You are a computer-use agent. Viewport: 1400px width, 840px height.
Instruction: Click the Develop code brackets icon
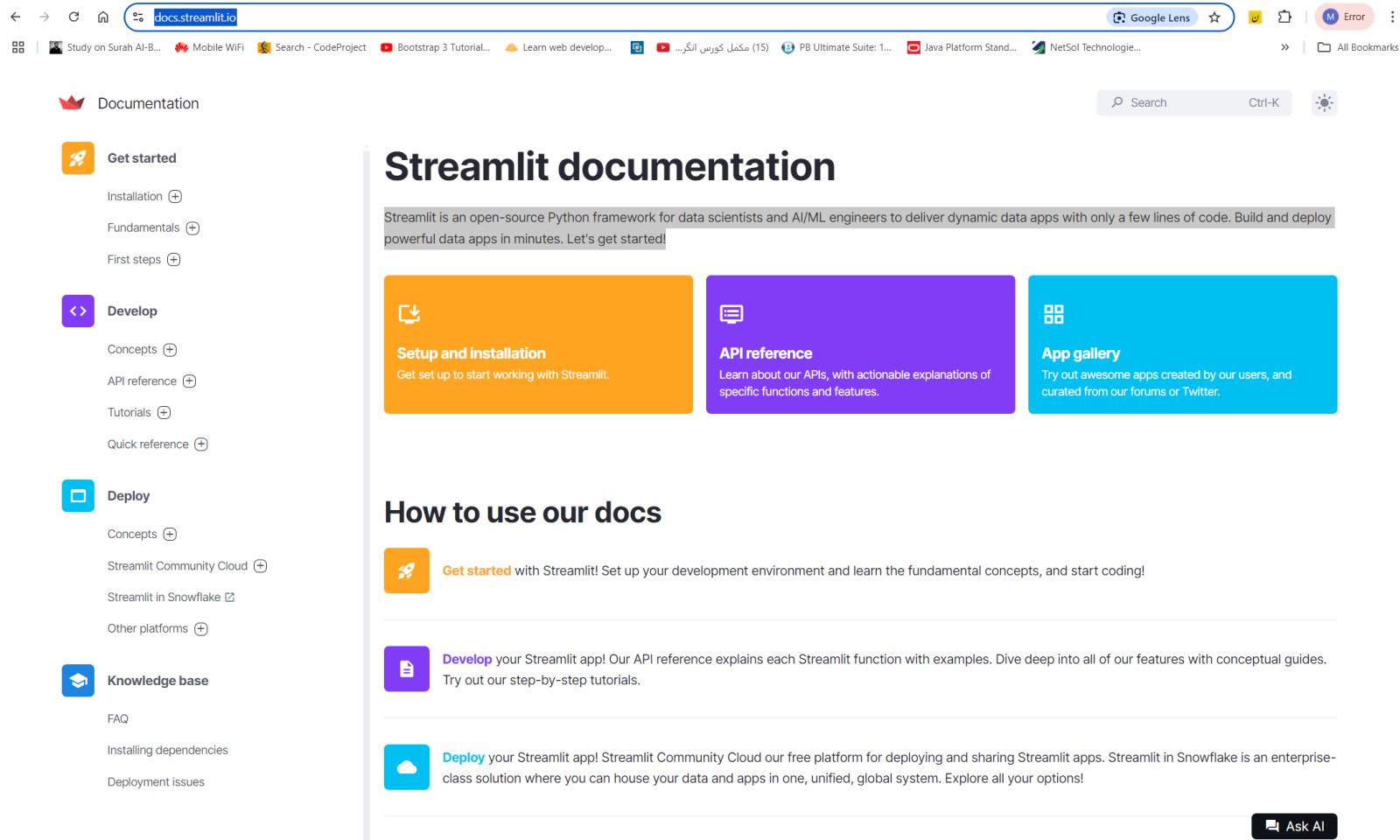coord(78,311)
